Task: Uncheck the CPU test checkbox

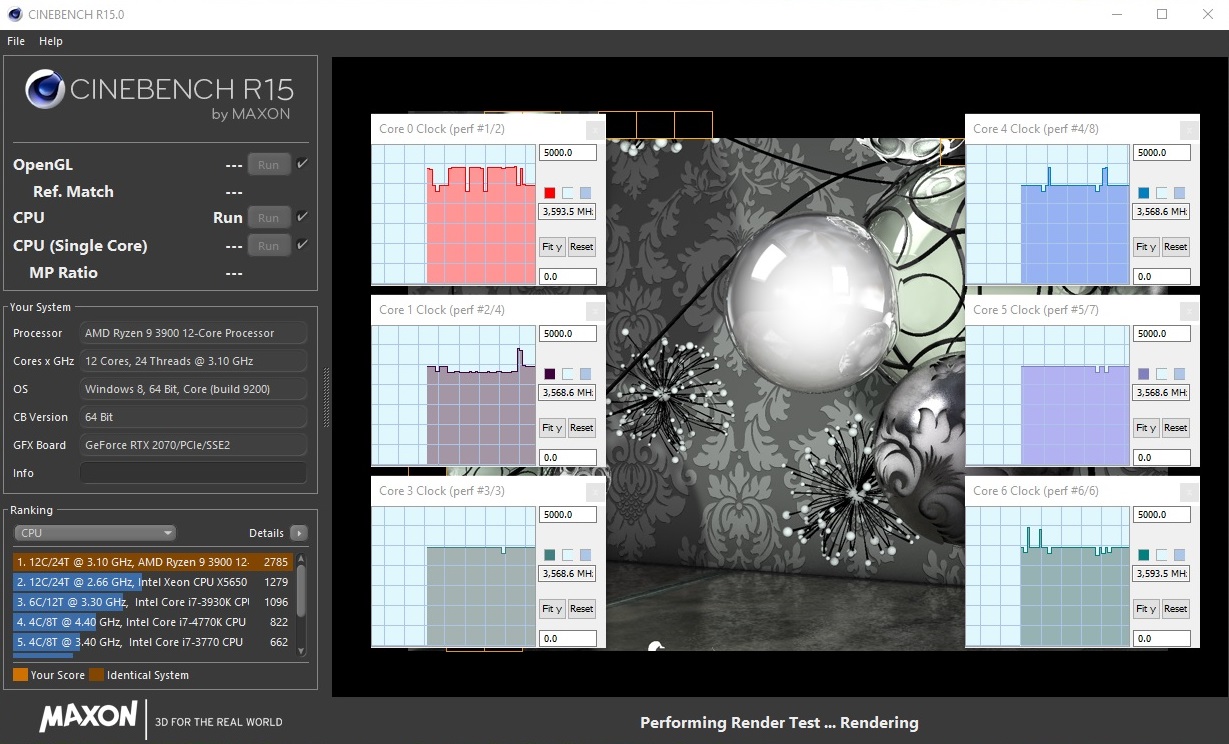Action: (x=302, y=217)
